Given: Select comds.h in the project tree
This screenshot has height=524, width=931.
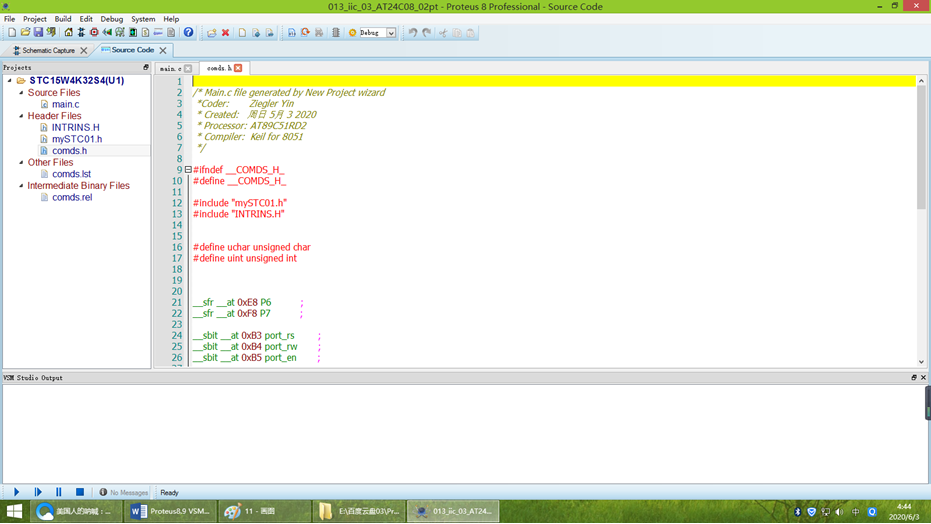Looking at the screenshot, I should coord(69,151).
